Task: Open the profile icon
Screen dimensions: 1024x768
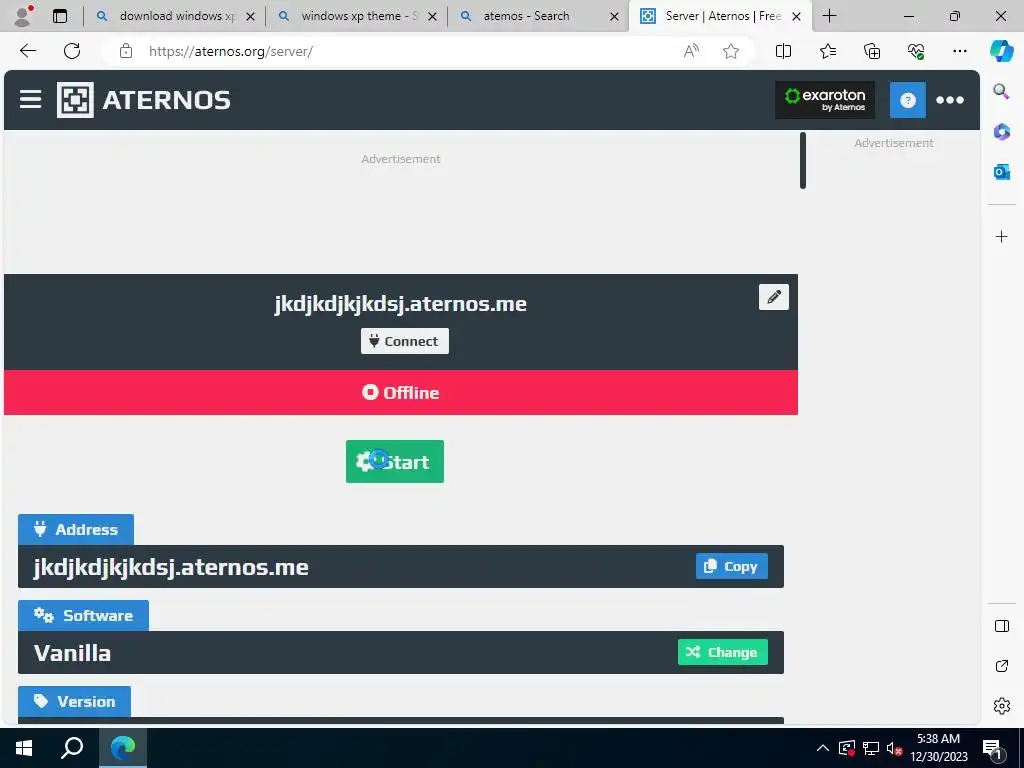Action: pyautogui.click(x=24, y=16)
